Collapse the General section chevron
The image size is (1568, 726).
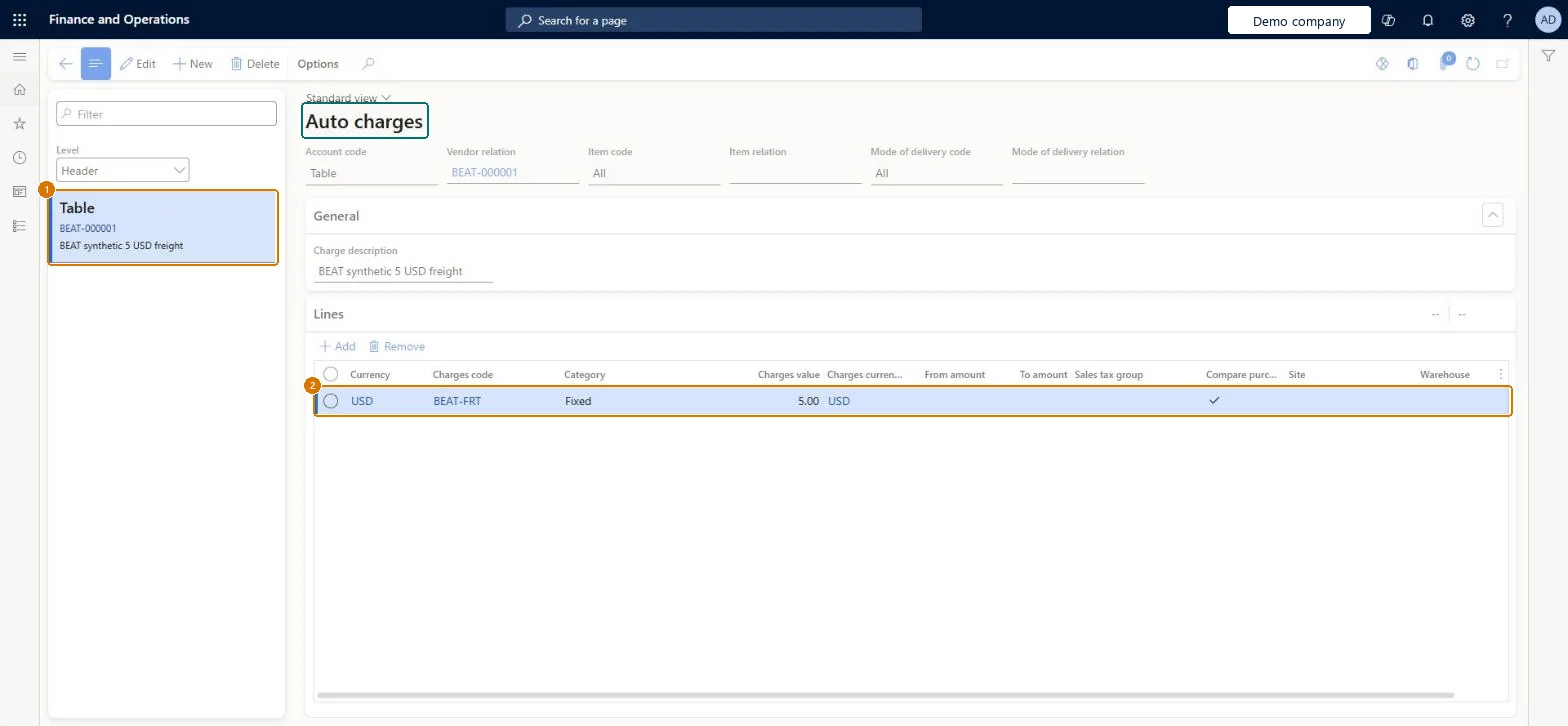click(1492, 215)
